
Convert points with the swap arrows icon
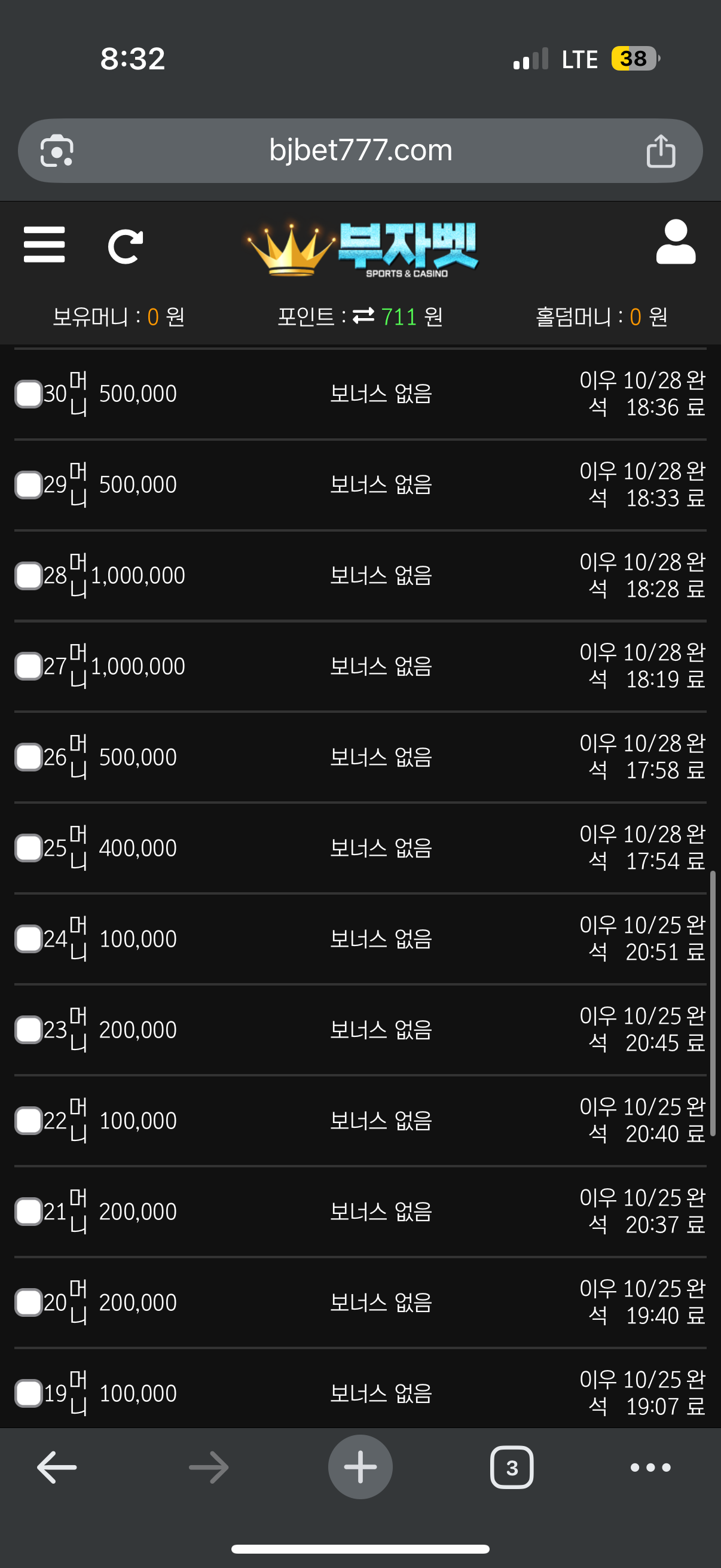tap(363, 316)
